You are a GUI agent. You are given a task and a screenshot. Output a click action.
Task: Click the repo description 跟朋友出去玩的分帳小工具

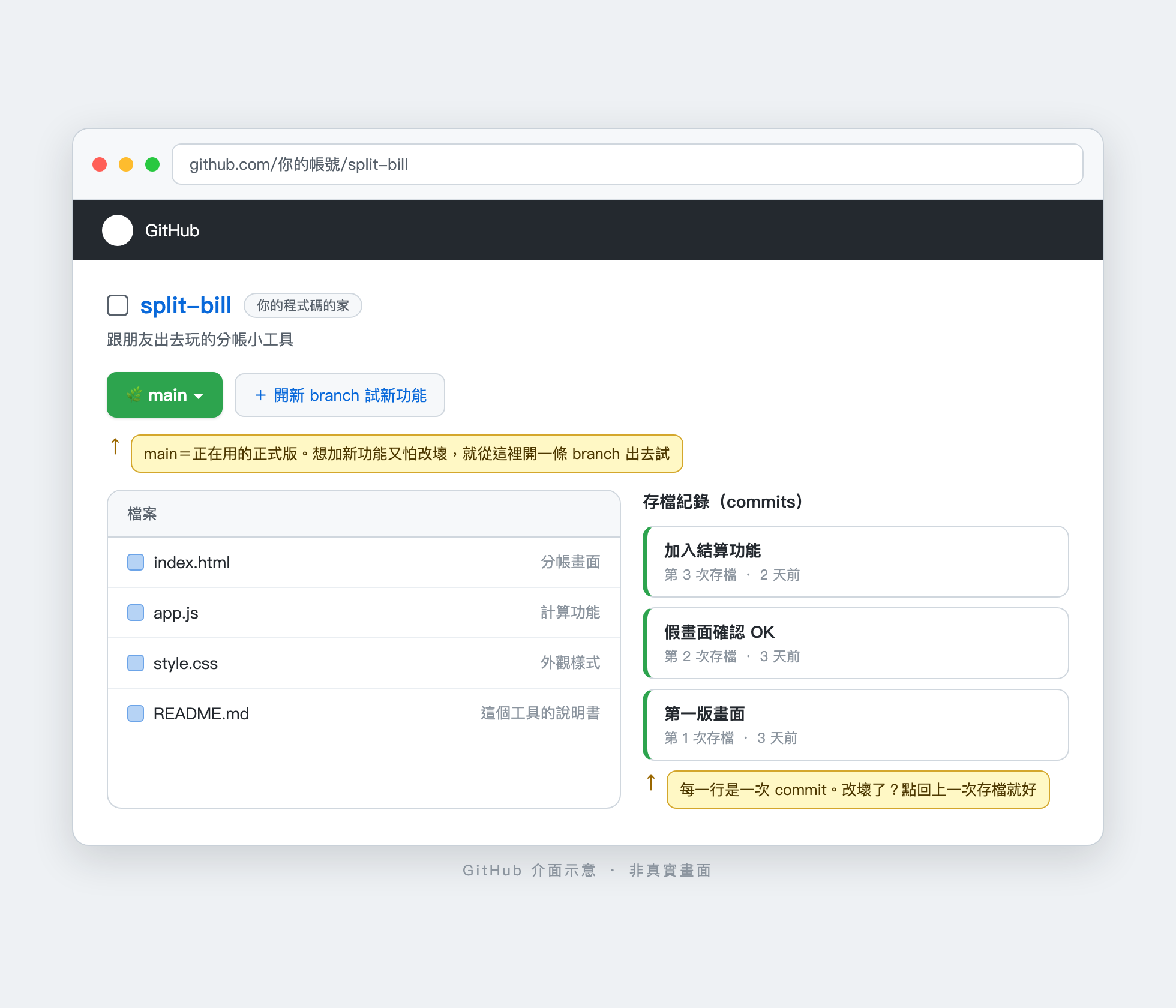(200, 340)
